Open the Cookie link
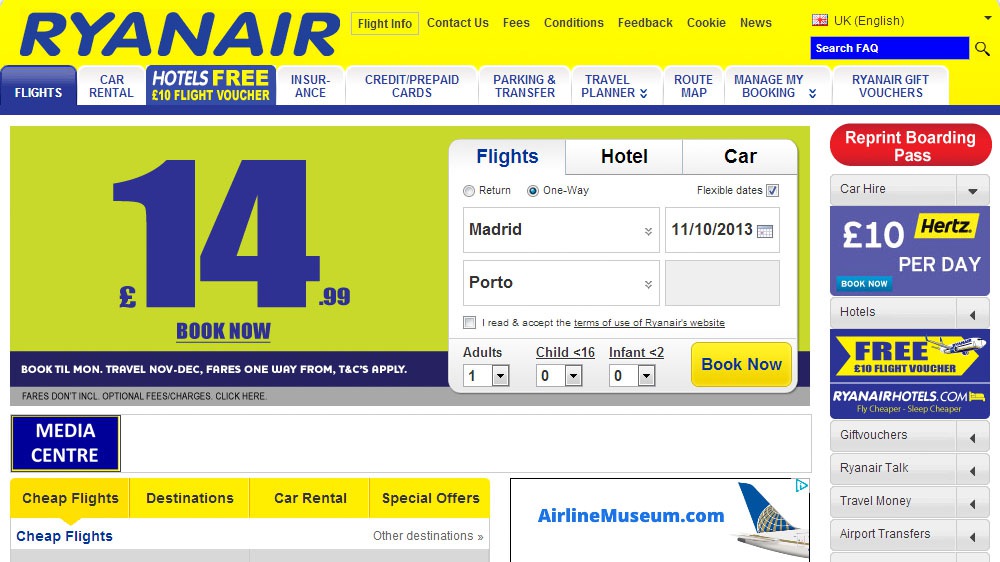1000x562 pixels. point(706,23)
